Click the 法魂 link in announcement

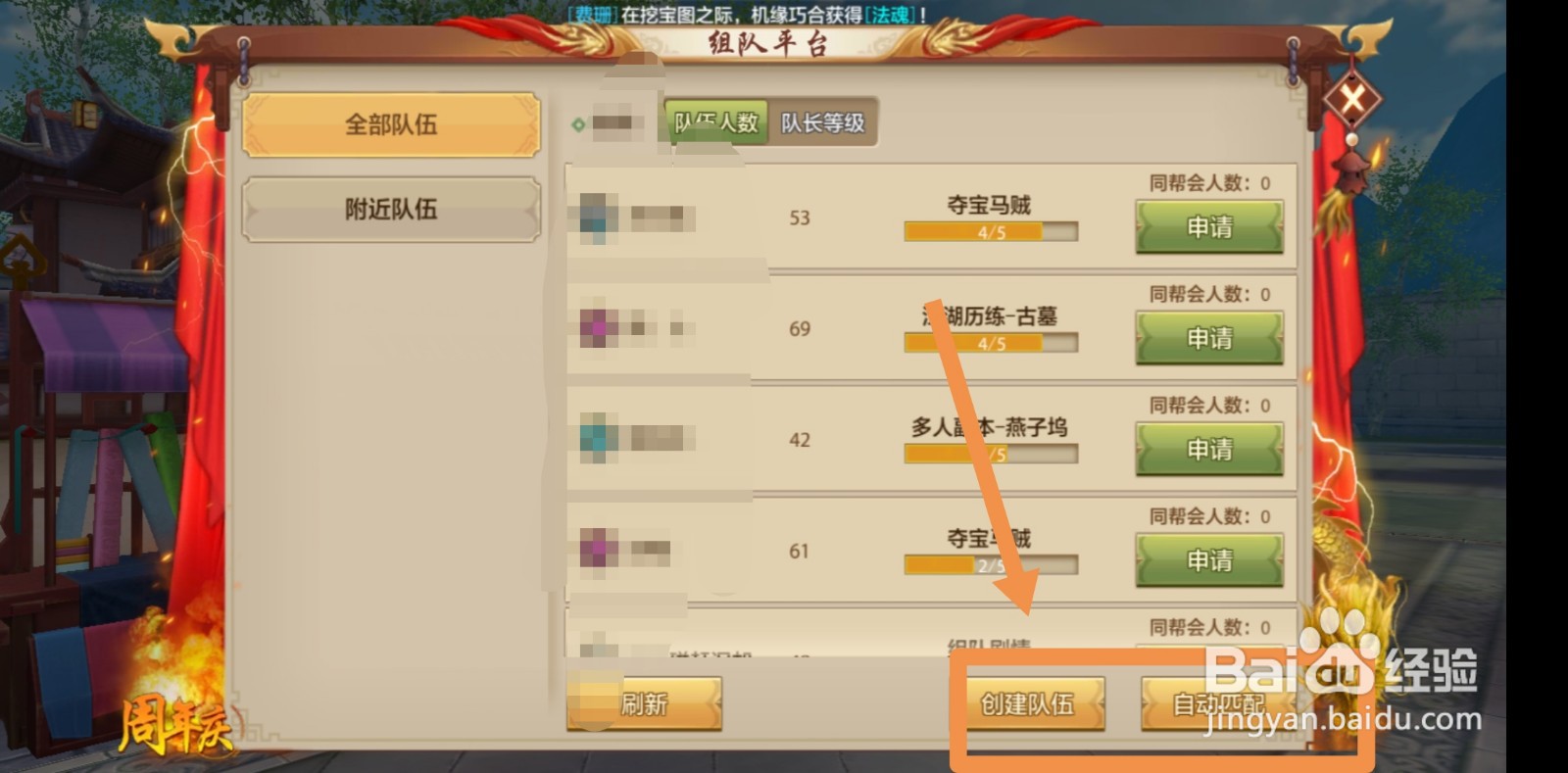(x=891, y=15)
